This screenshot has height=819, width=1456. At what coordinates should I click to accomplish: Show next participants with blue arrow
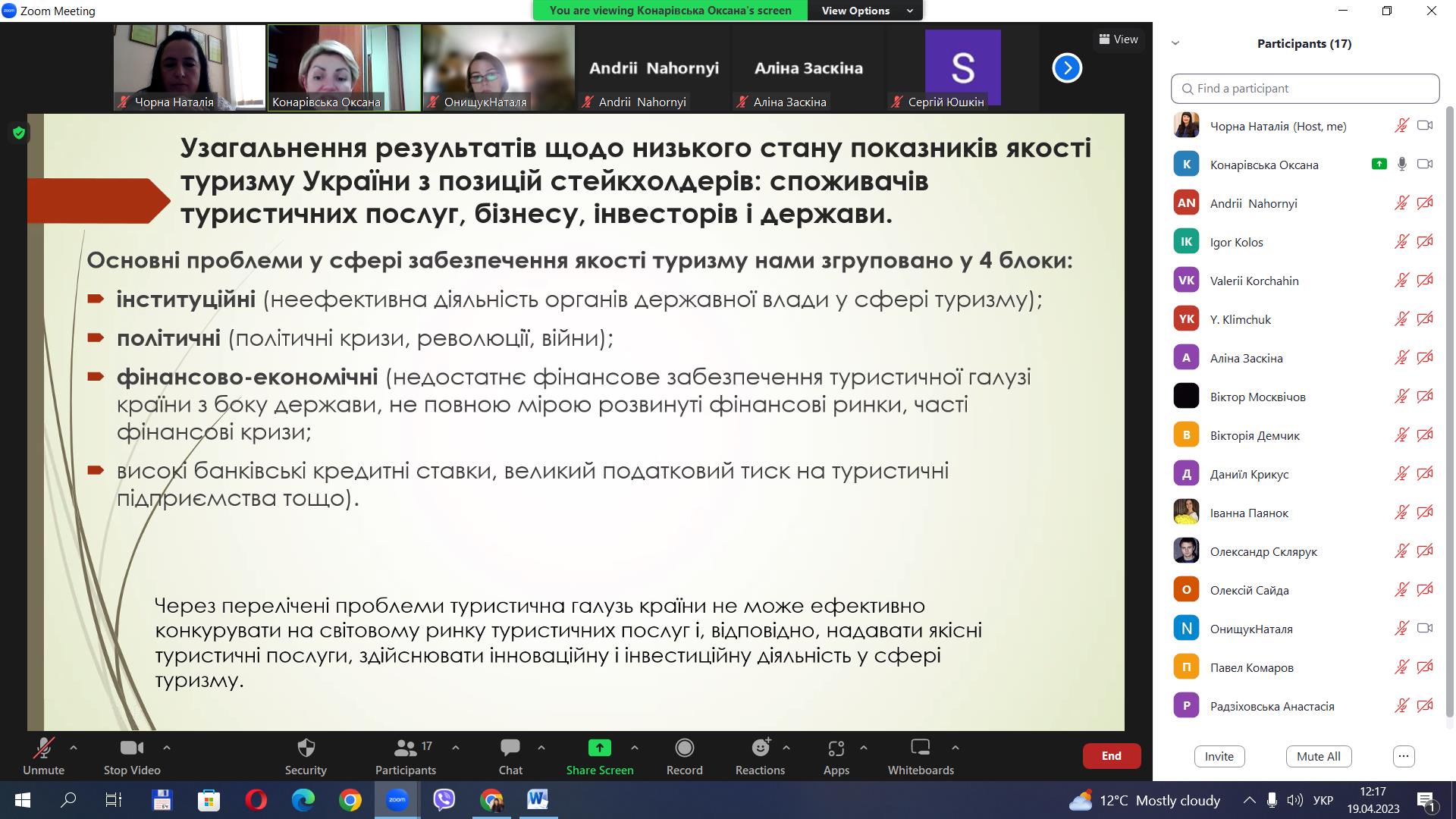1066,68
